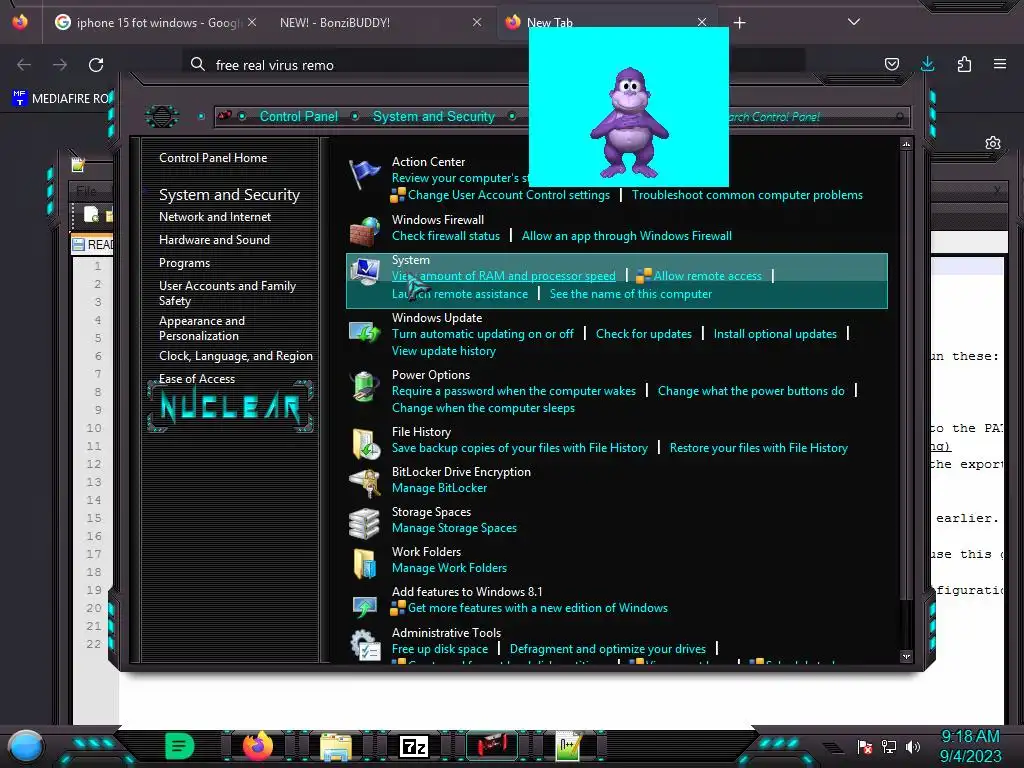Click the New Tab page settings gear
The image size is (1024, 768).
993,143
